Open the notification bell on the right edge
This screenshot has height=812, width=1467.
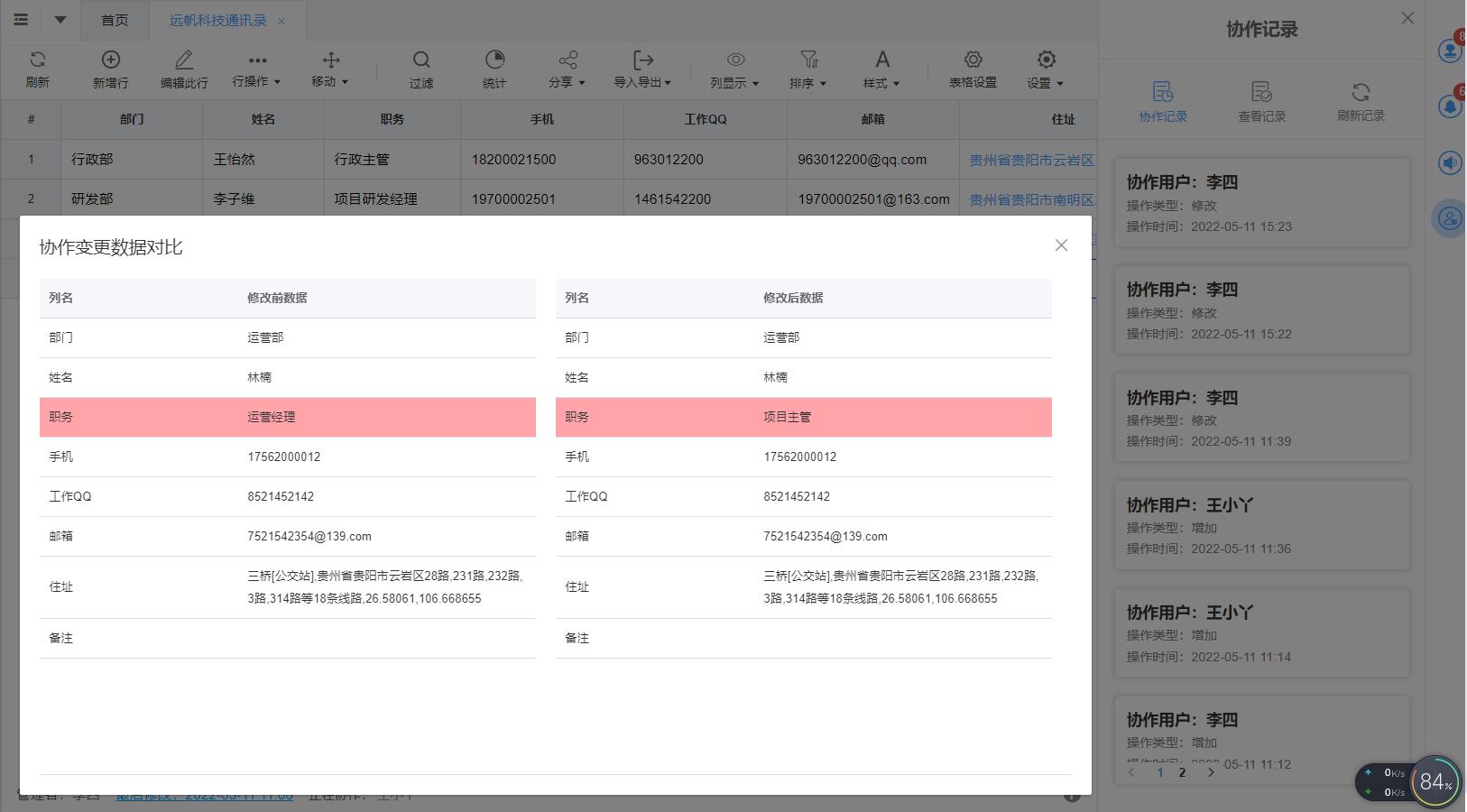pyautogui.click(x=1450, y=106)
